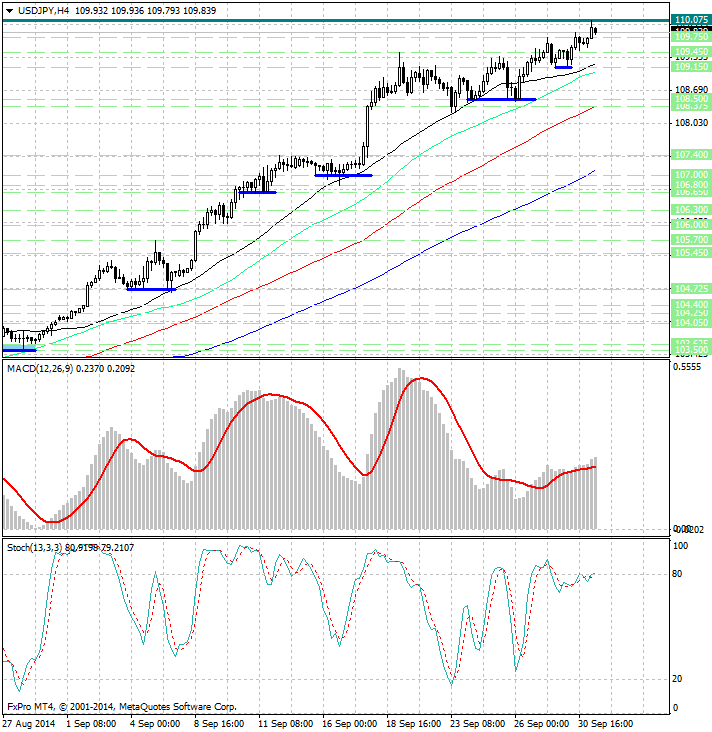Select the blue support line near 108.500
The height and width of the screenshot is (732, 712).
coord(502,99)
